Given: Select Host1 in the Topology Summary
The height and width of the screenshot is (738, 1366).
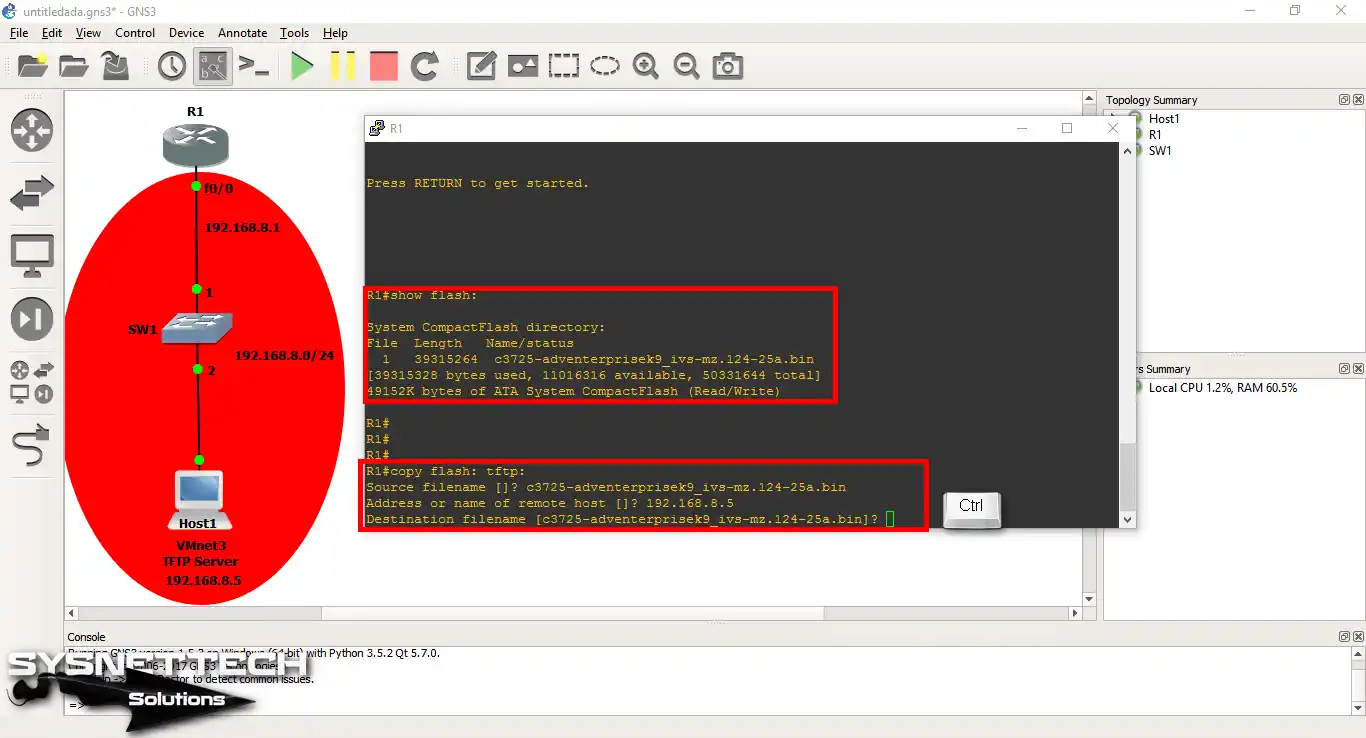Looking at the screenshot, I should click(1165, 118).
